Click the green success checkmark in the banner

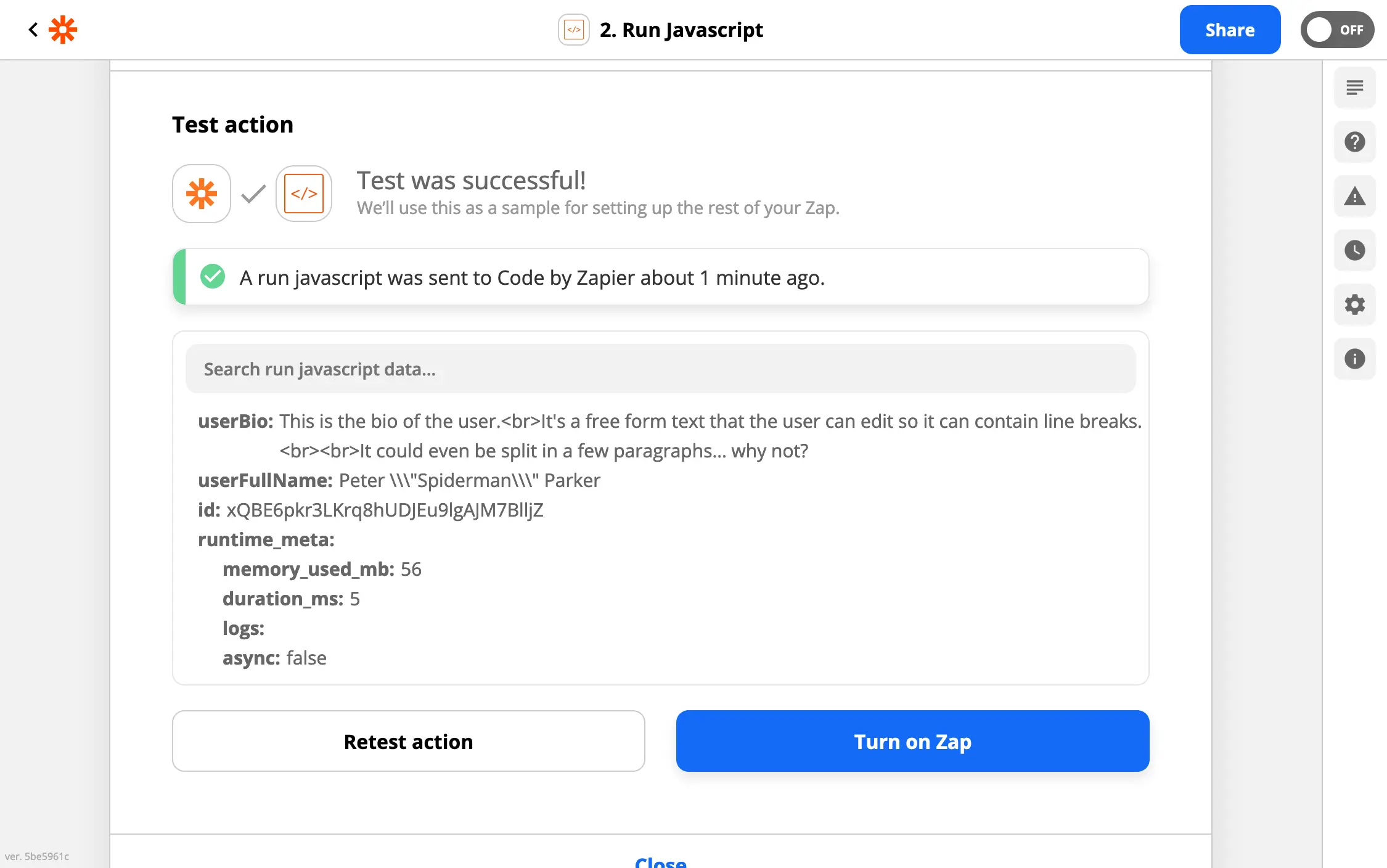point(212,276)
